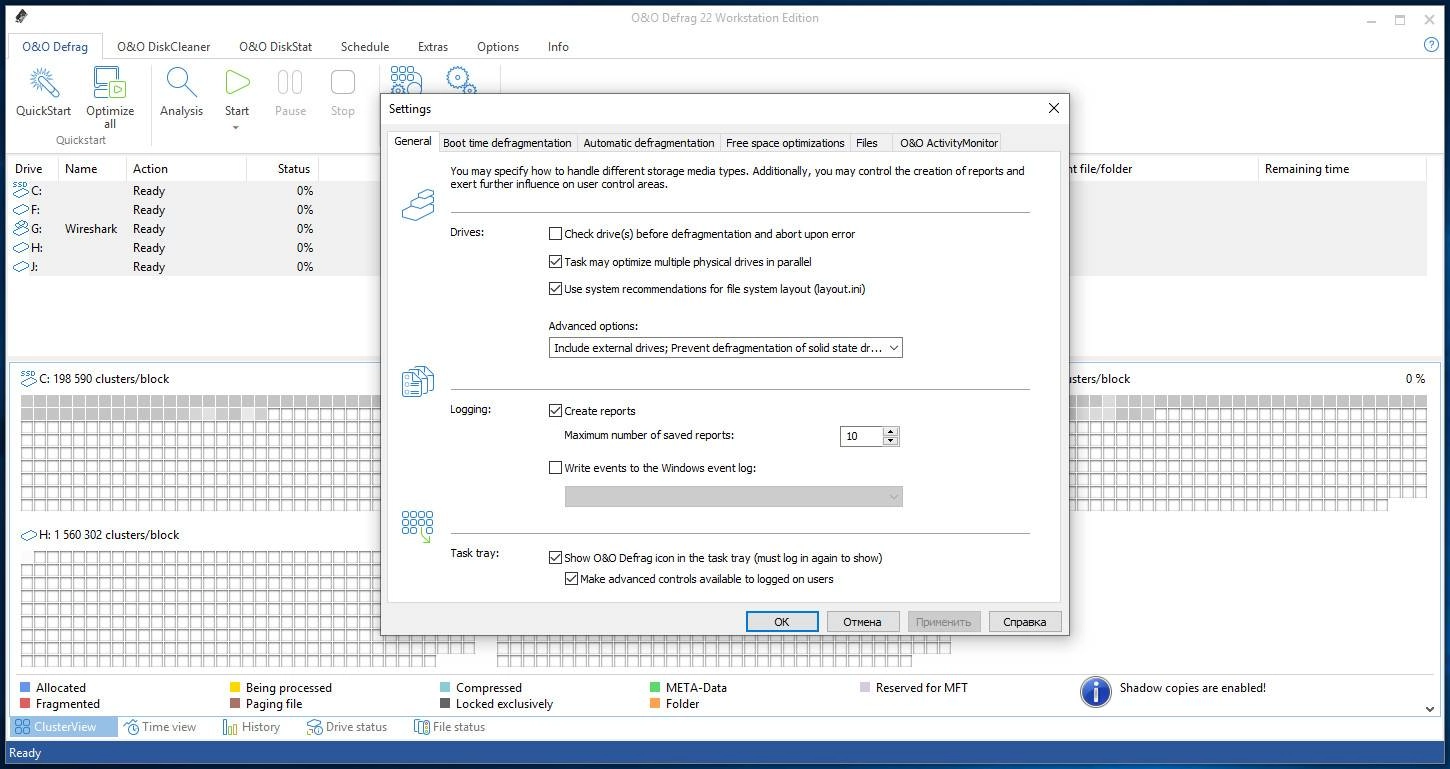Close the Settings dialog

1053,108
